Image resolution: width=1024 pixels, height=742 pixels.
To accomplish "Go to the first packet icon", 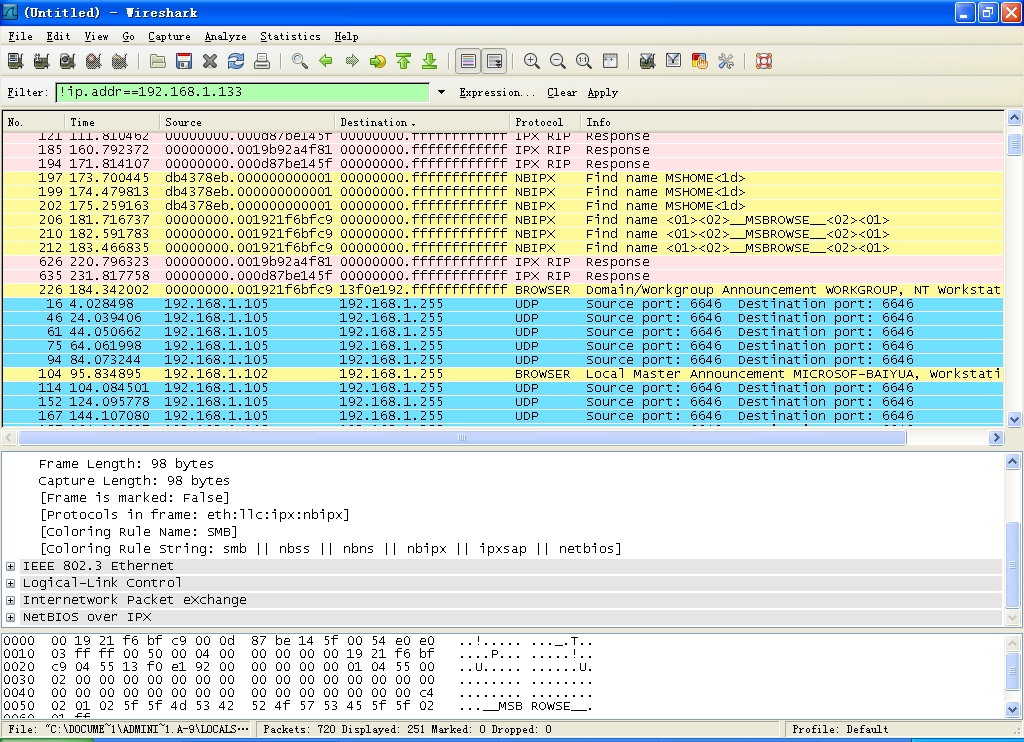I will click(404, 62).
